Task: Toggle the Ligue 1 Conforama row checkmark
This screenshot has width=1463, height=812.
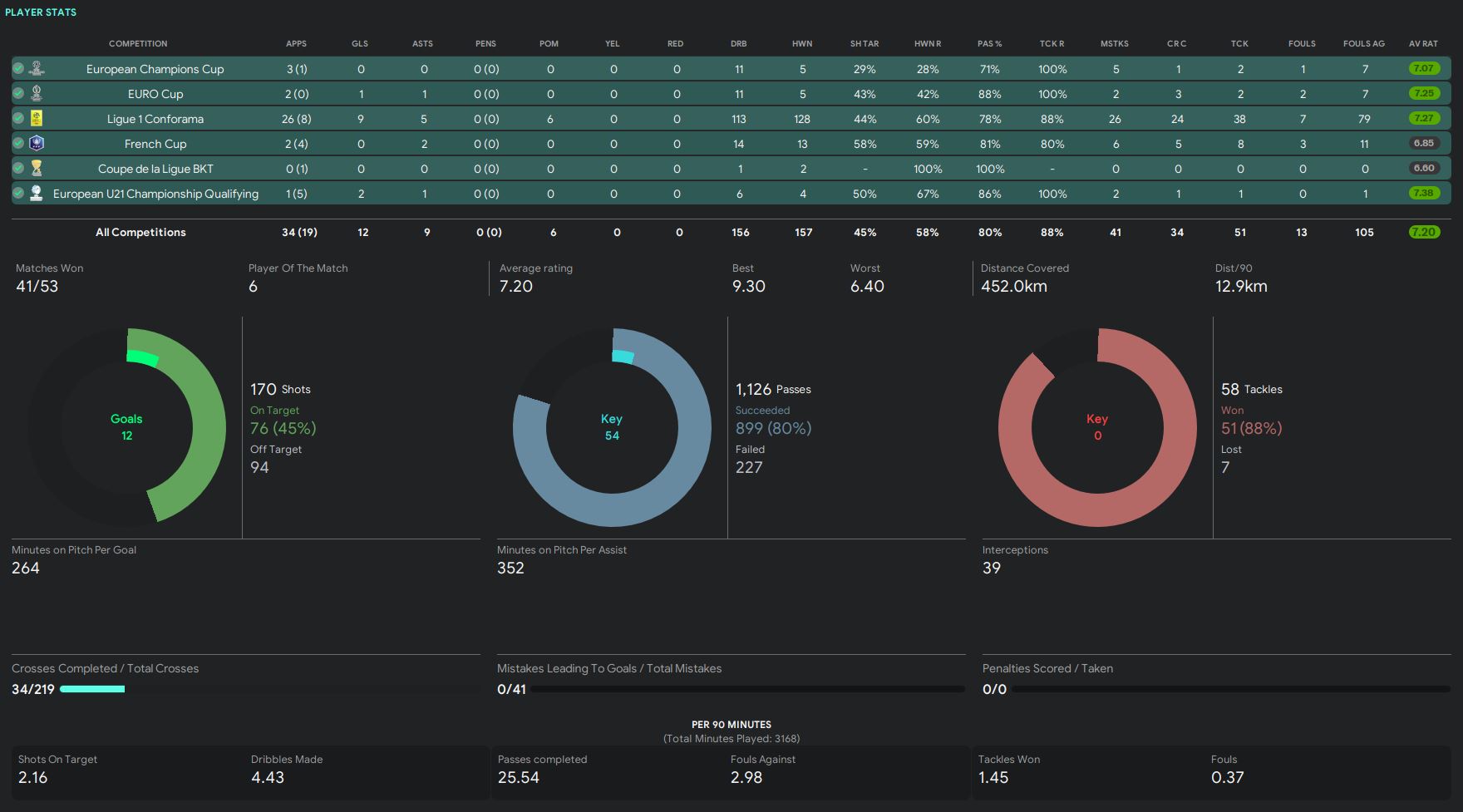Action: pyautogui.click(x=18, y=118)
